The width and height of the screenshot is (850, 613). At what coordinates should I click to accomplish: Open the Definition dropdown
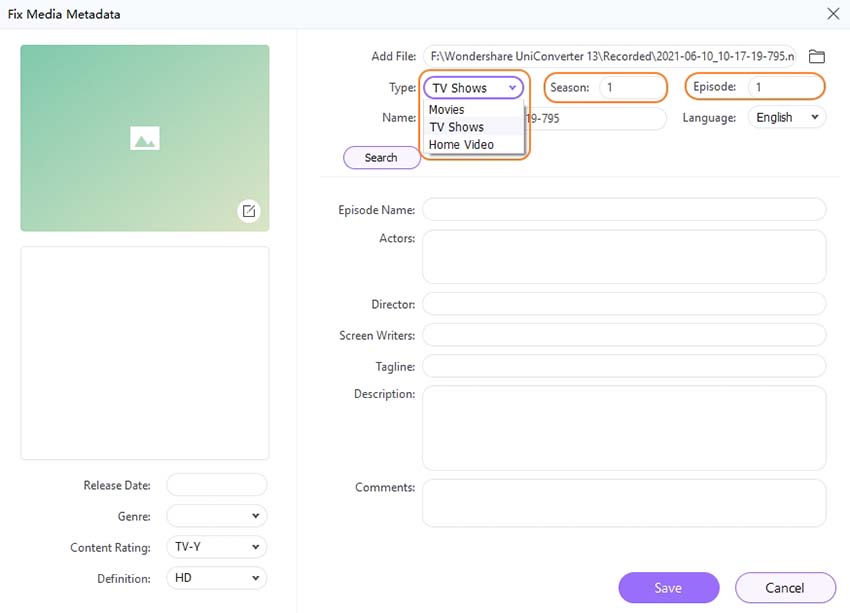click(216, 578)
